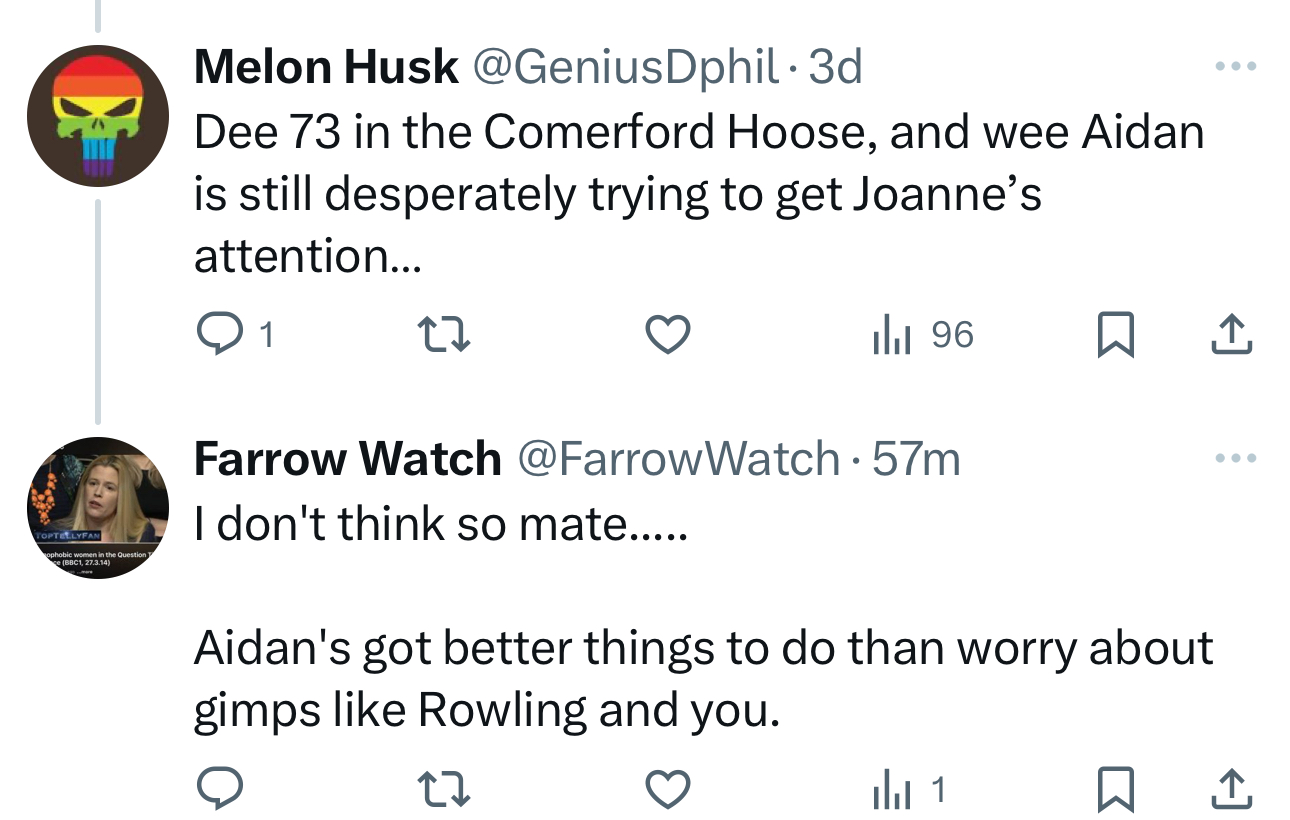Image resolution: width=1290 pixels, height=820 pixels.
Task: Open Farrow Watch's profile picture
Action: [97, 508]
